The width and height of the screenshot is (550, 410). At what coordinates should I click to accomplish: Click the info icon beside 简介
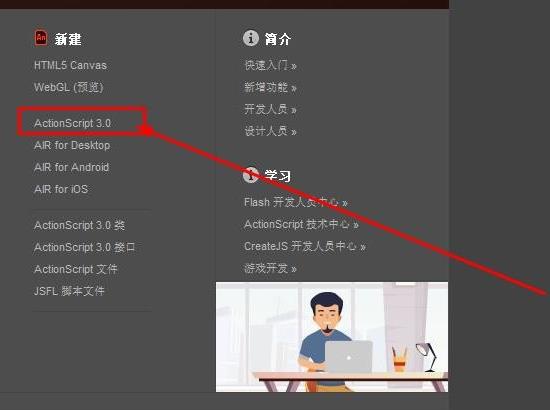pyautogui.click(x=251, y=38)
